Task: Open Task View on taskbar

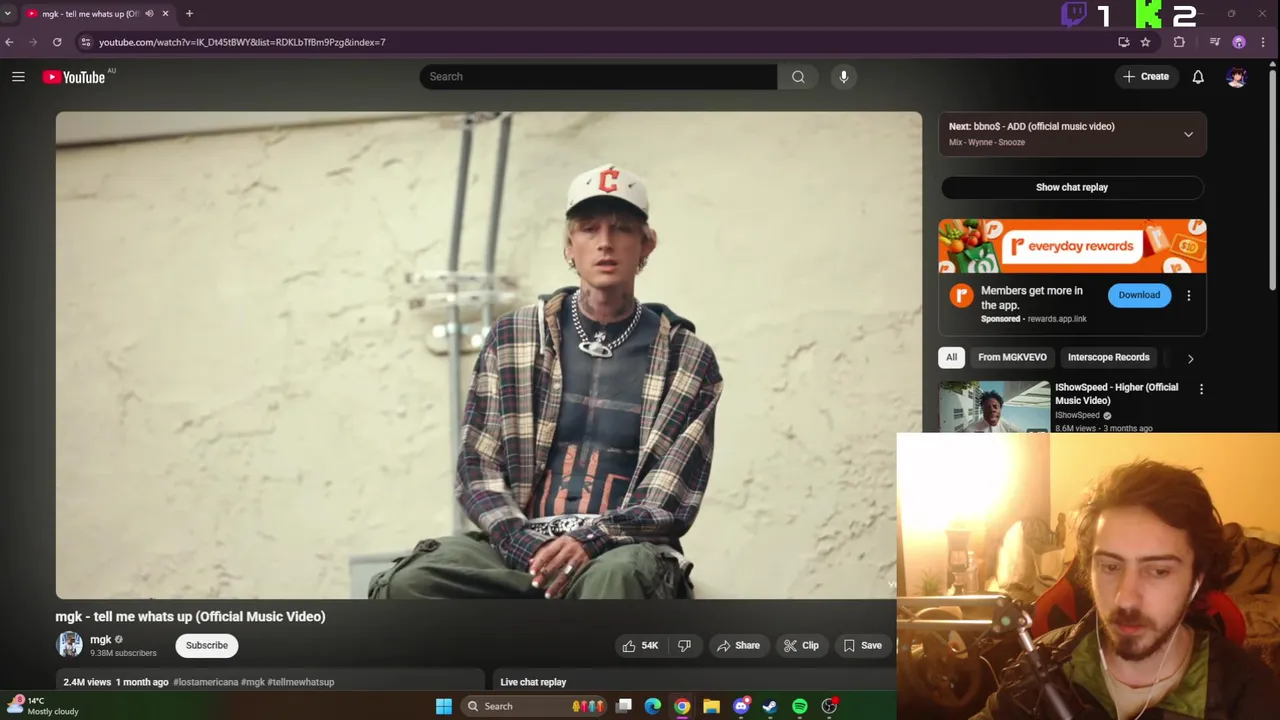Action: (x=624, y=706)
